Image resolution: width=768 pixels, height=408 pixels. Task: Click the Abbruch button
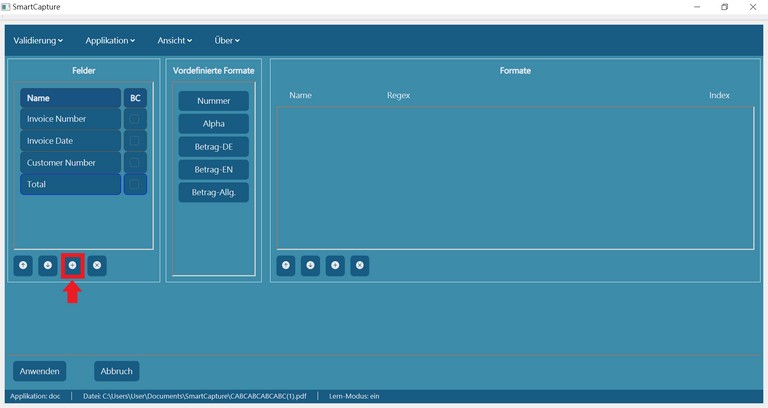pyautogui.click(x=117, y=371)
